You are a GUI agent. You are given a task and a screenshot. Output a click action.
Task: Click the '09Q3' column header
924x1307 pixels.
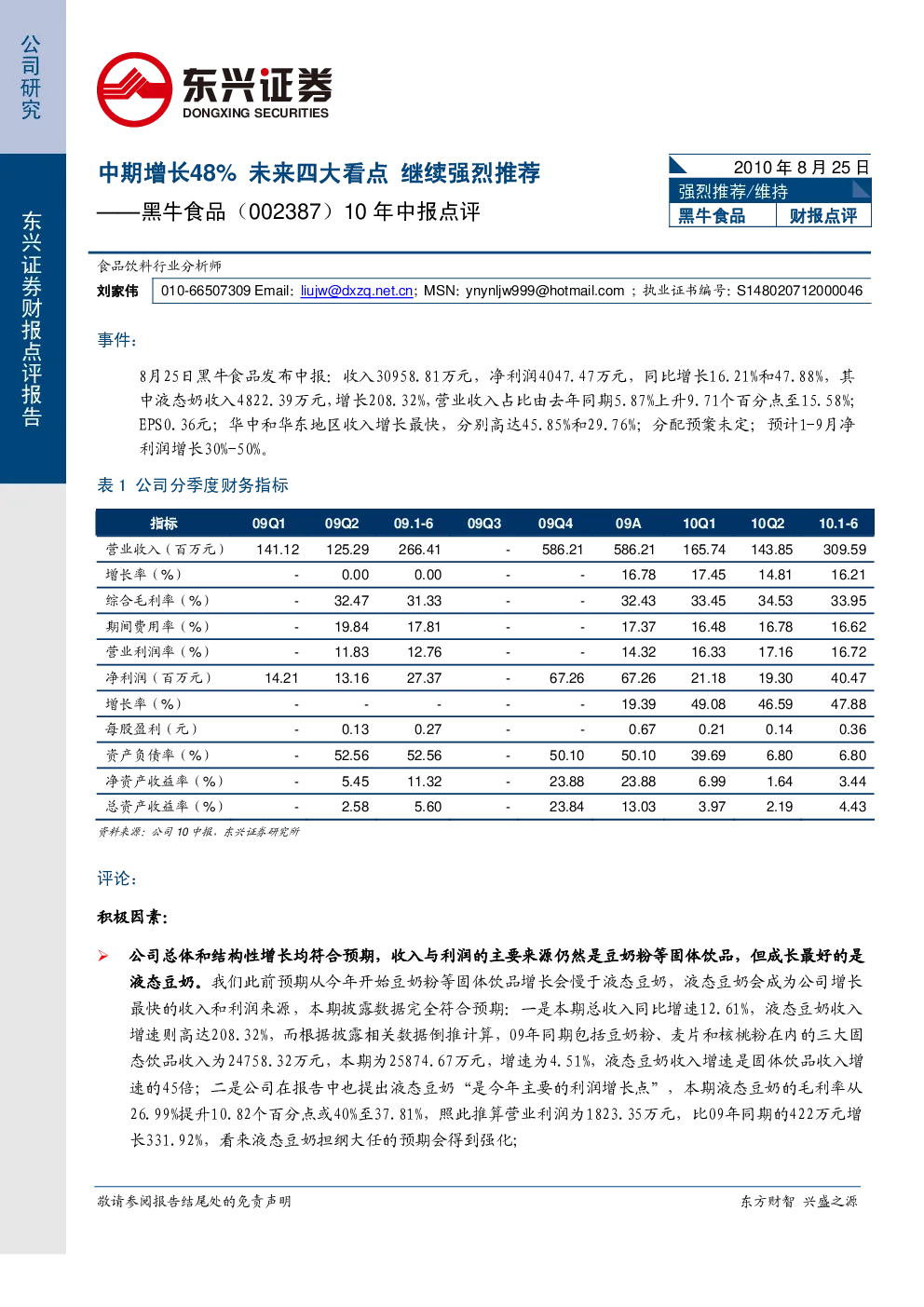[484, 524]
